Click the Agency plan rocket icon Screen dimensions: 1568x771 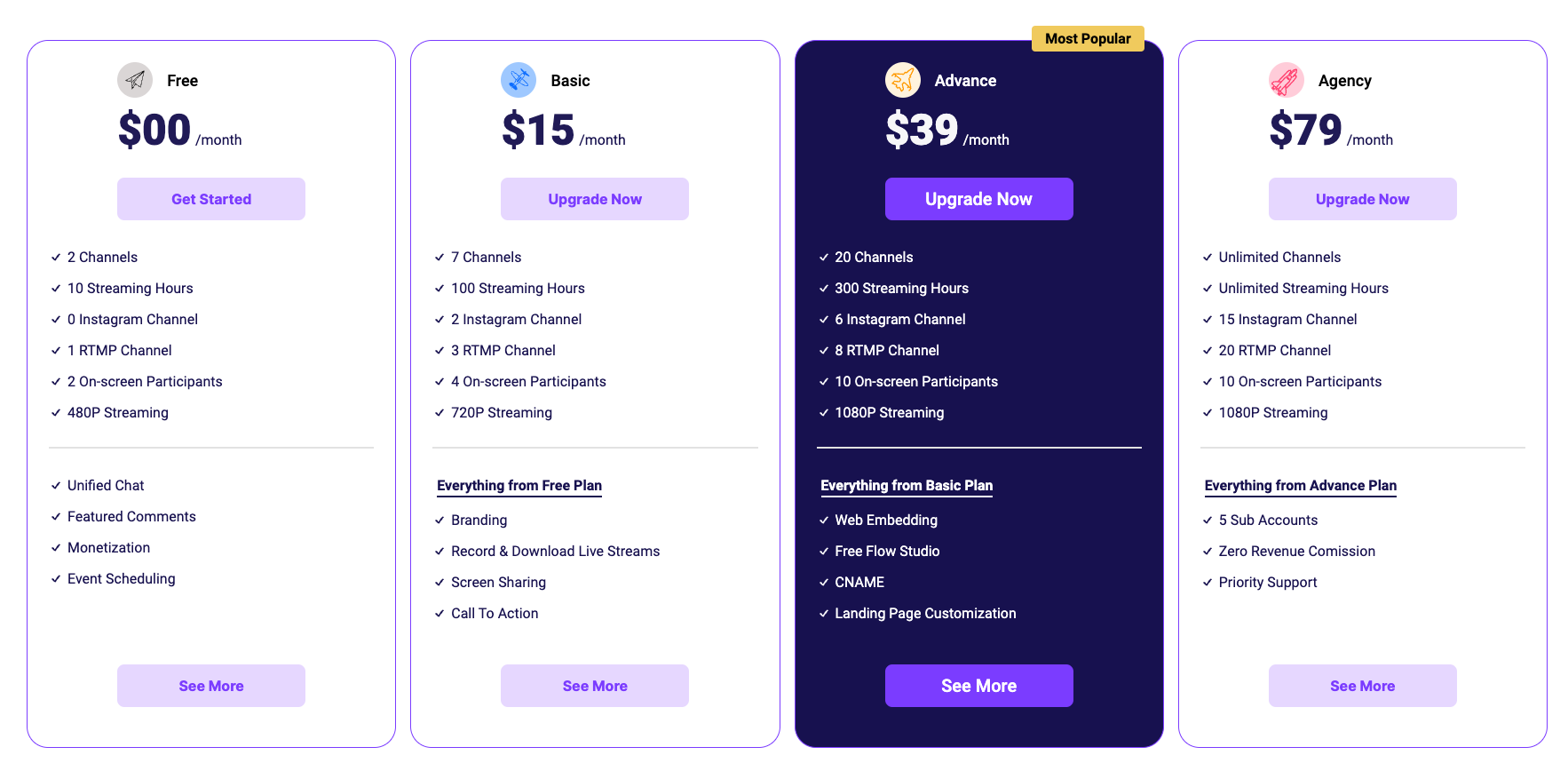pos(1286,80)
